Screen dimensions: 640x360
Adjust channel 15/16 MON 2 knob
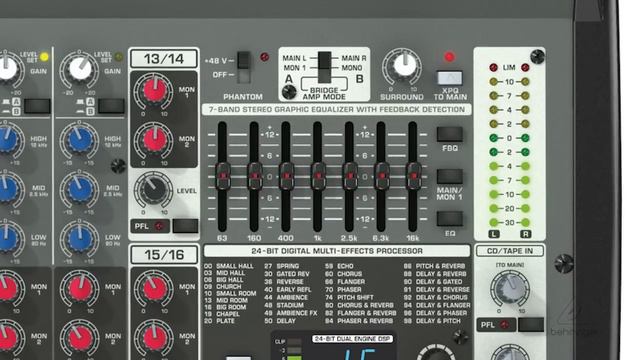coord(155,337)
